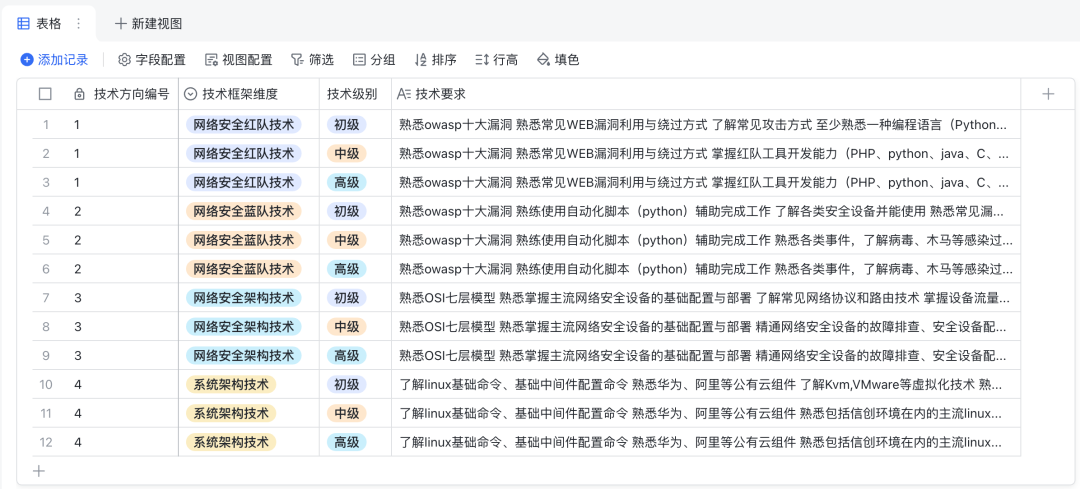Add a new column with header plus

[1048, 94]
